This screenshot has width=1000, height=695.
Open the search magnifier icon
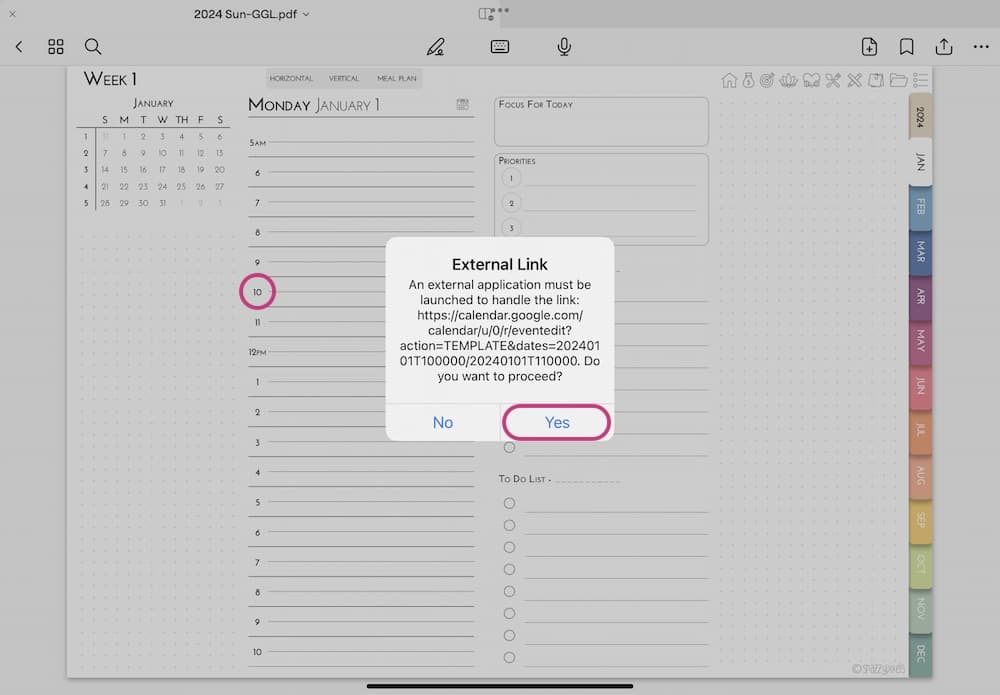93,47
